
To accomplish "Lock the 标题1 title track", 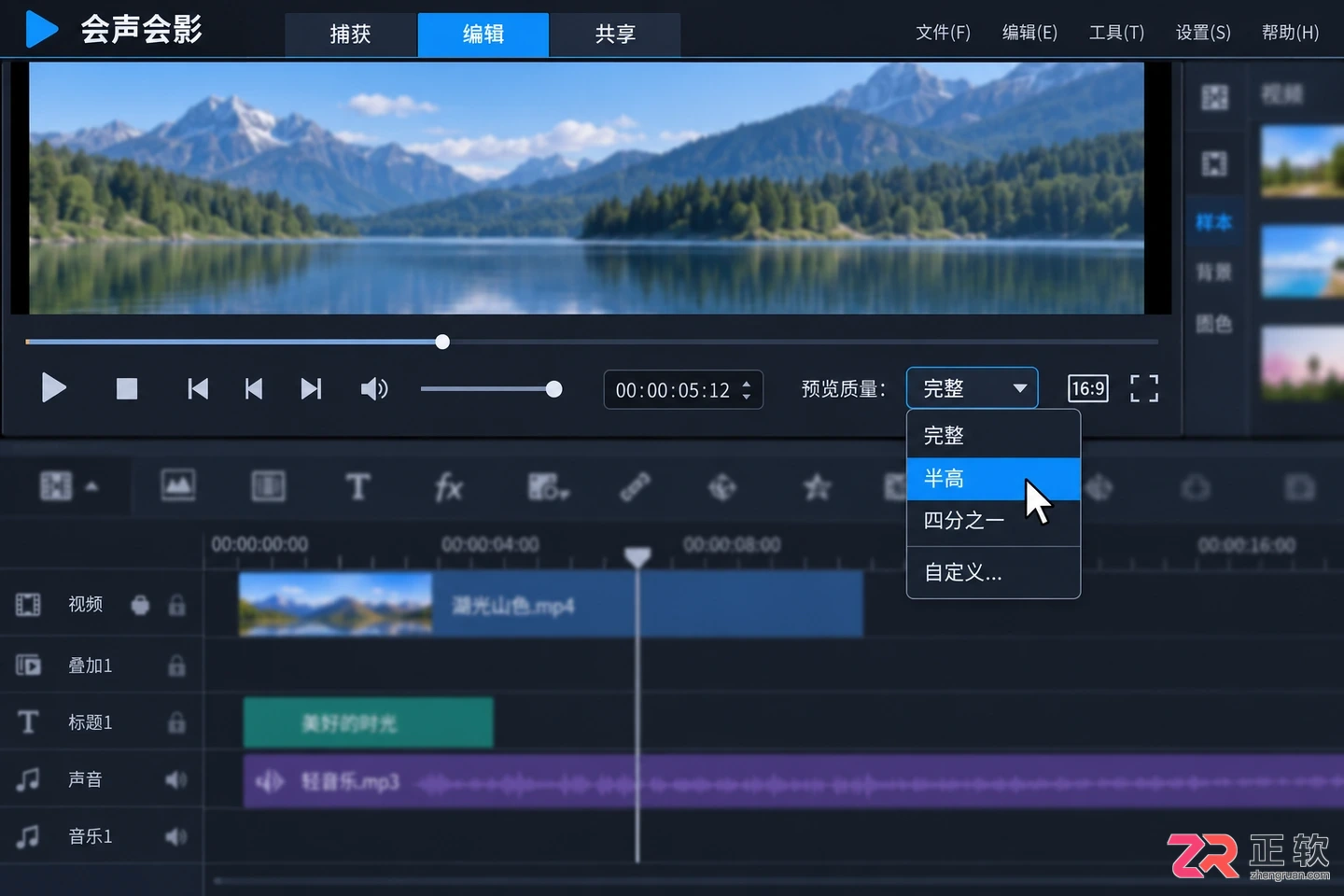I will [176, 722].
